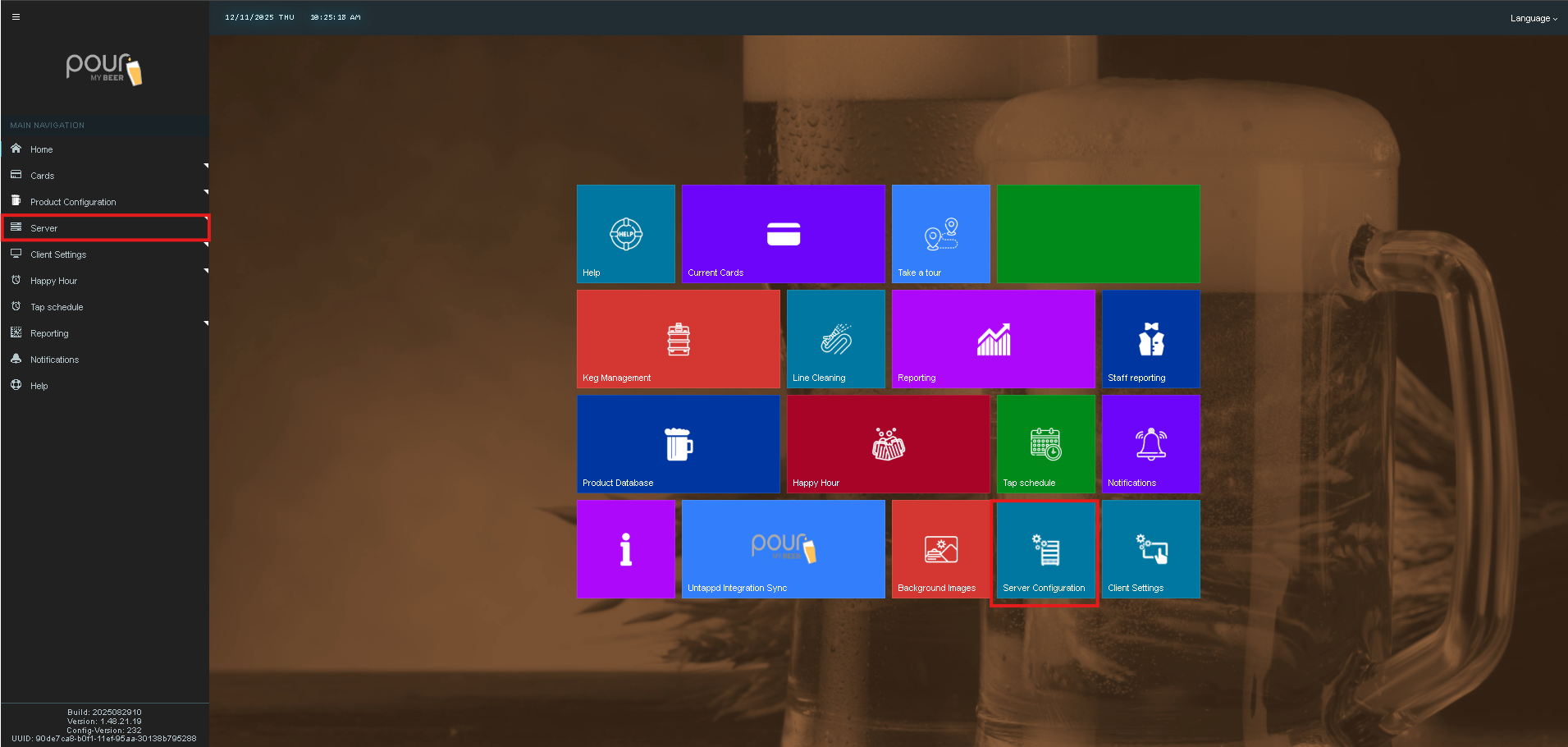
Task: Open the Server Configuration tile
Action: pyautogui.click(x=1045, y=551)
